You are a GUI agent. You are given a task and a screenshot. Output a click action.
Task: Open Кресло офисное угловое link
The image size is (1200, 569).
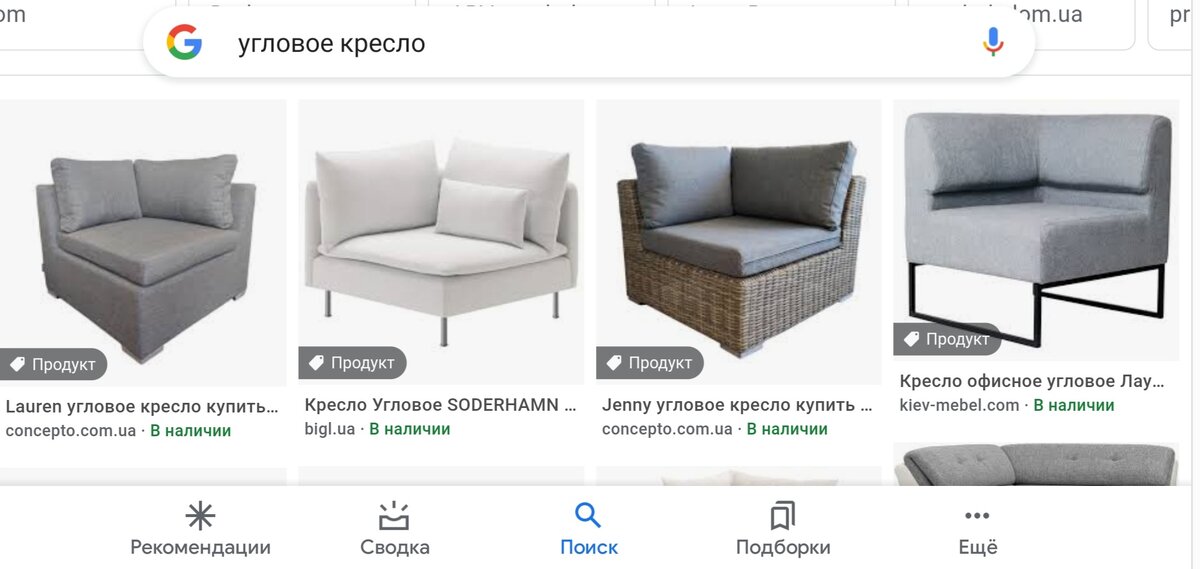click(1032, 381)
